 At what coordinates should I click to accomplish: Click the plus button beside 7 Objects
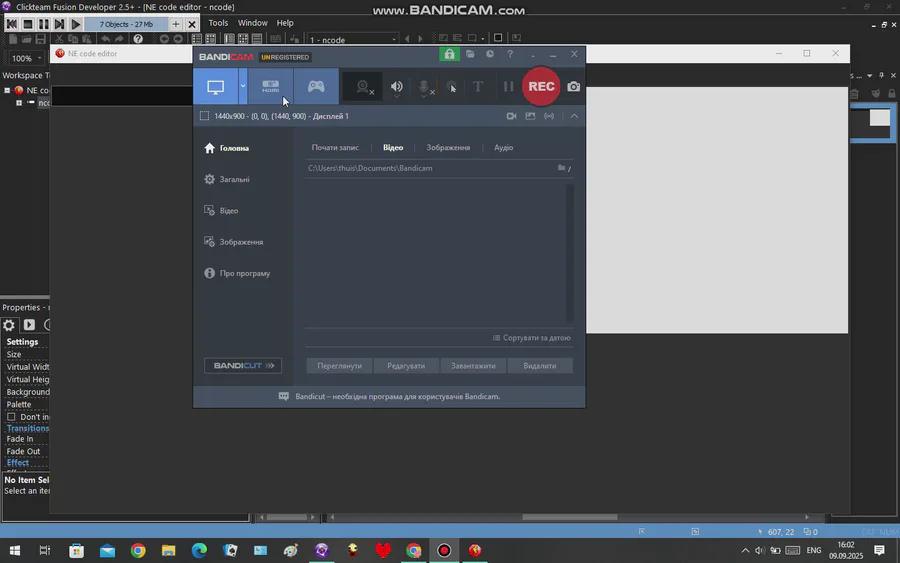(x=176, y=24)
